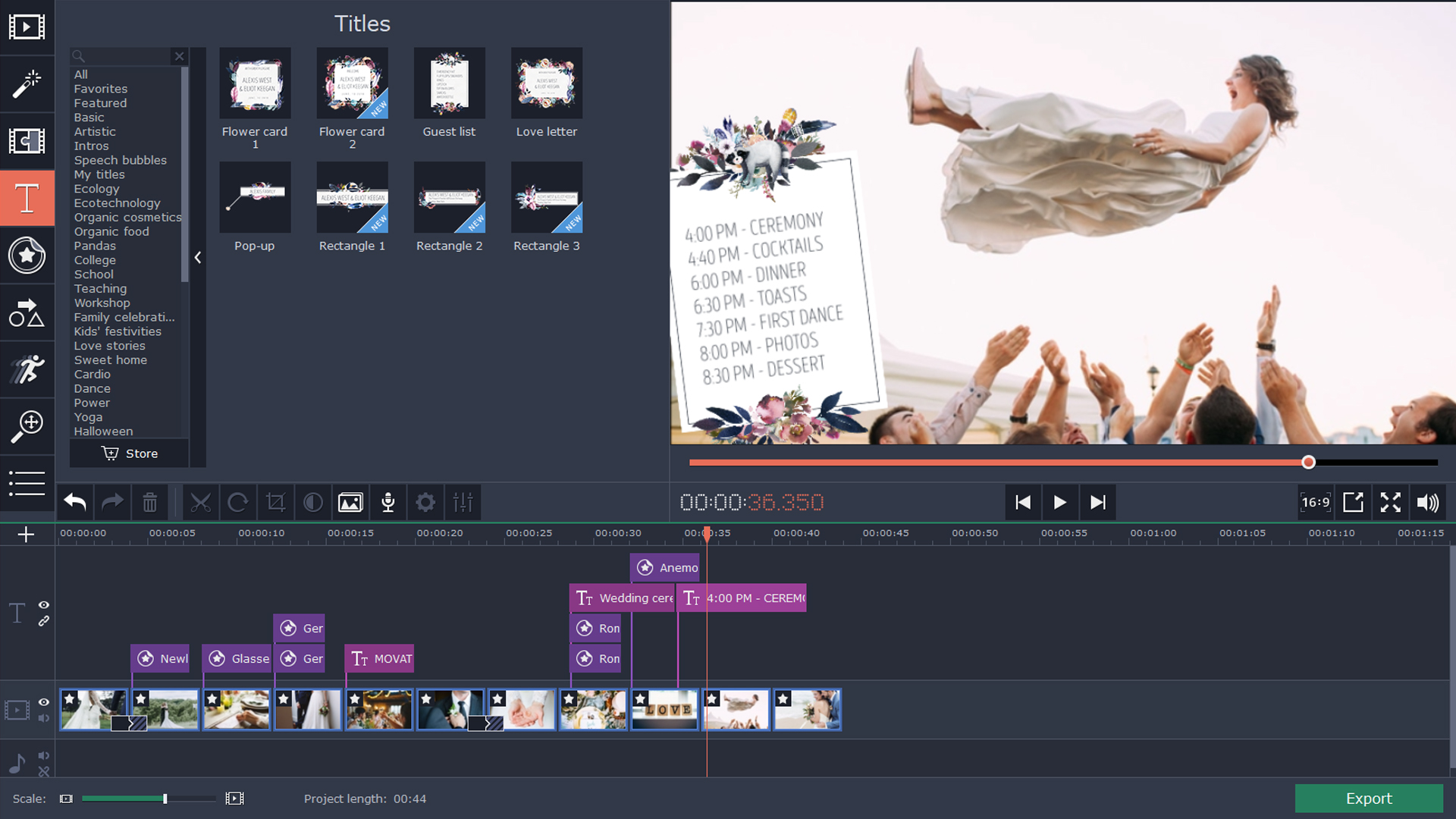
Task: Split the clip using the scissors icon
Action: pyautogui.click(x=200, y=502)
